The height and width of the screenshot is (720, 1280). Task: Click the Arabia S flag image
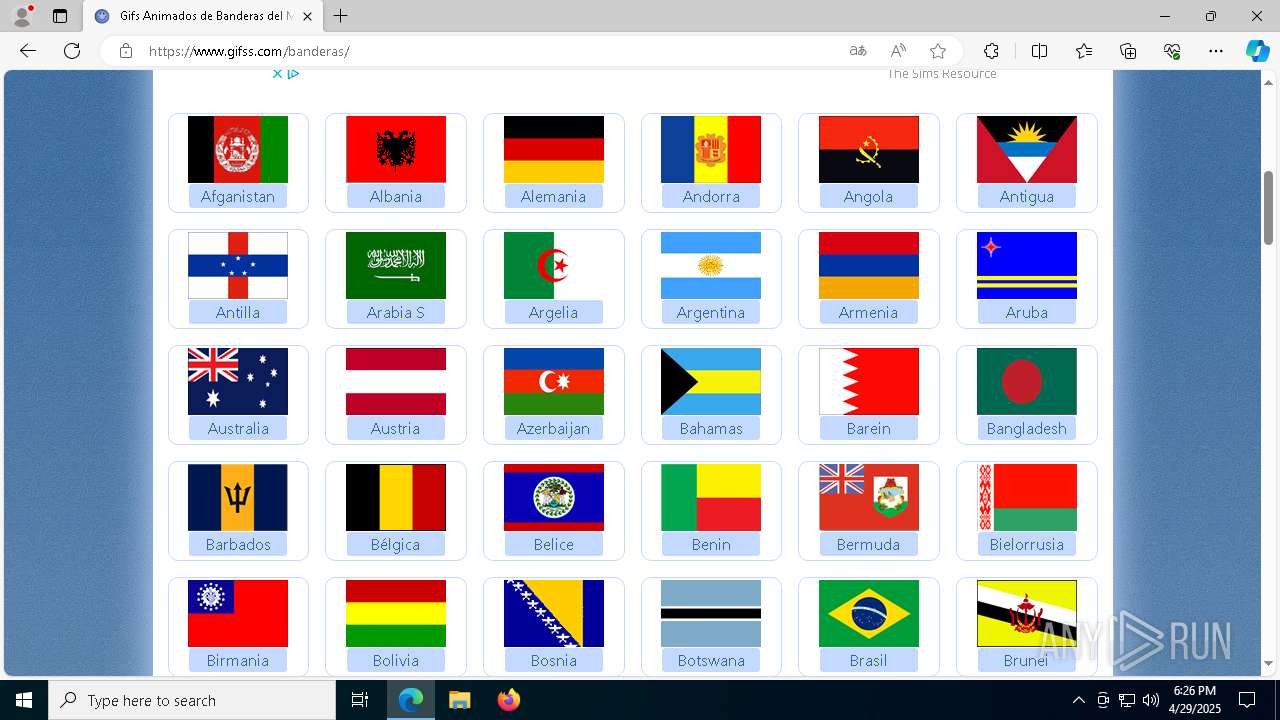[396, 265]
